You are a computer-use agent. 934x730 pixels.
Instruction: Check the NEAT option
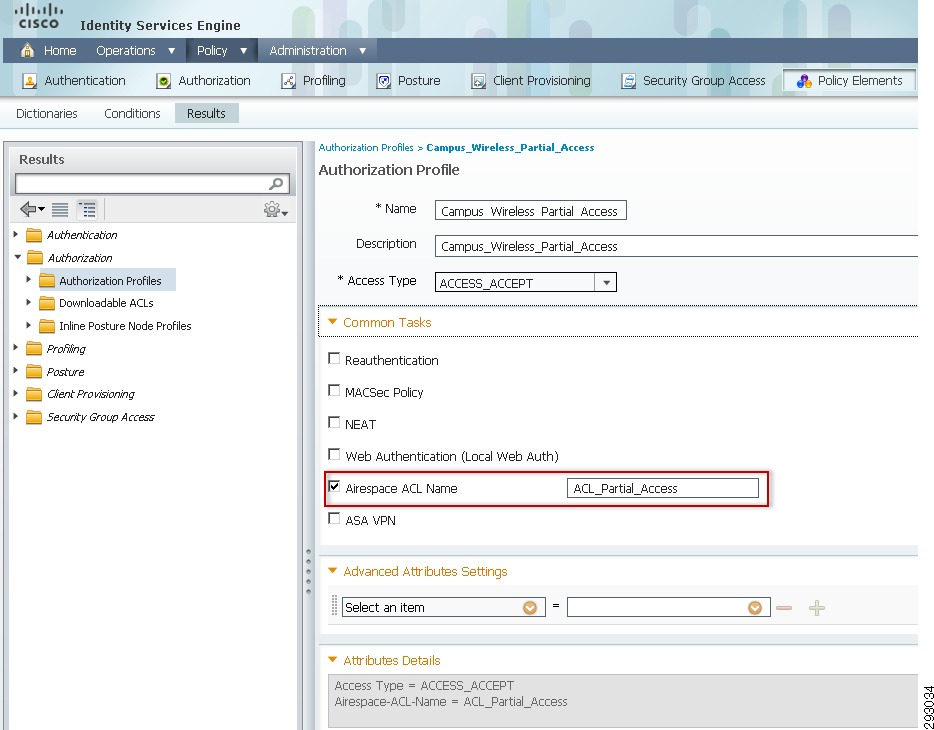pos(334,422)
